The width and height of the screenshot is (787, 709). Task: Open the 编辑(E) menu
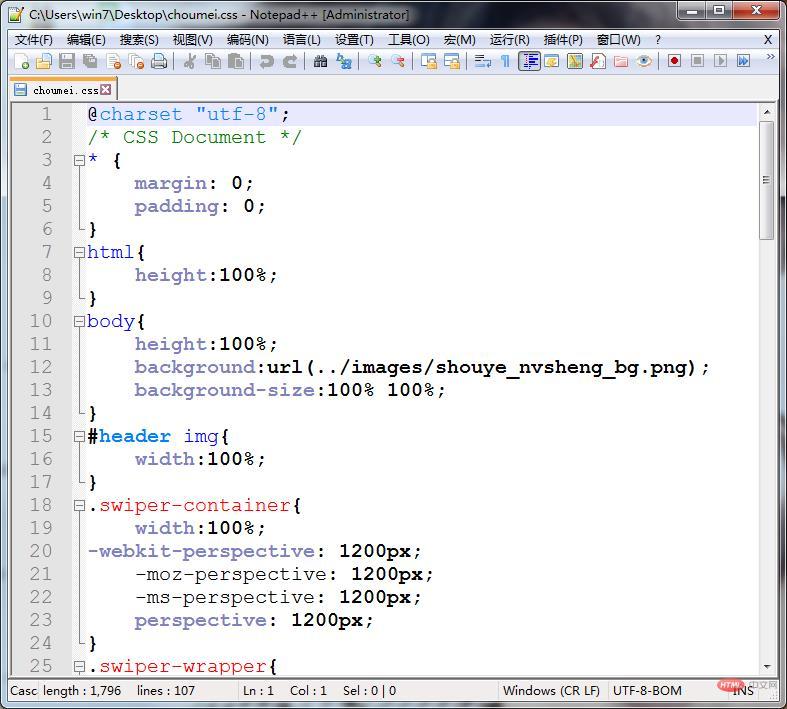click(86, 40)
